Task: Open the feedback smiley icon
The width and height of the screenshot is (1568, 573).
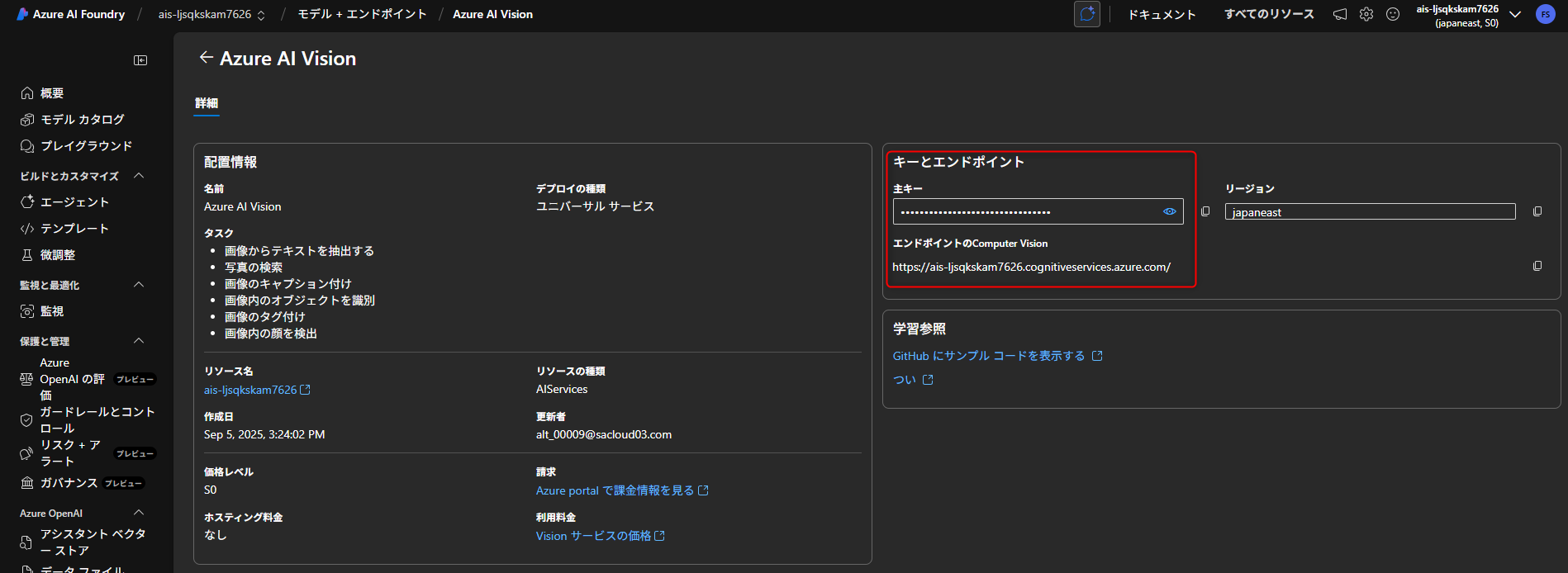Action: tap(1393, 14)
